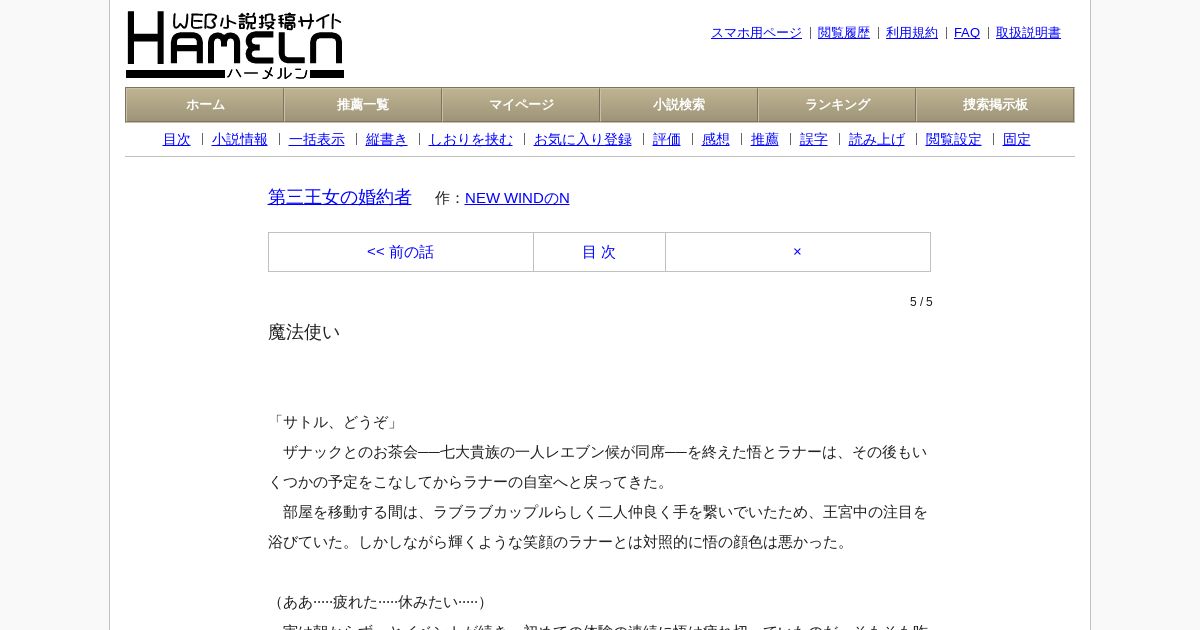Screen dimensions: 1200x630
Task: Click 目 次 in chapter navigation box
Action: tap(599, 252)
